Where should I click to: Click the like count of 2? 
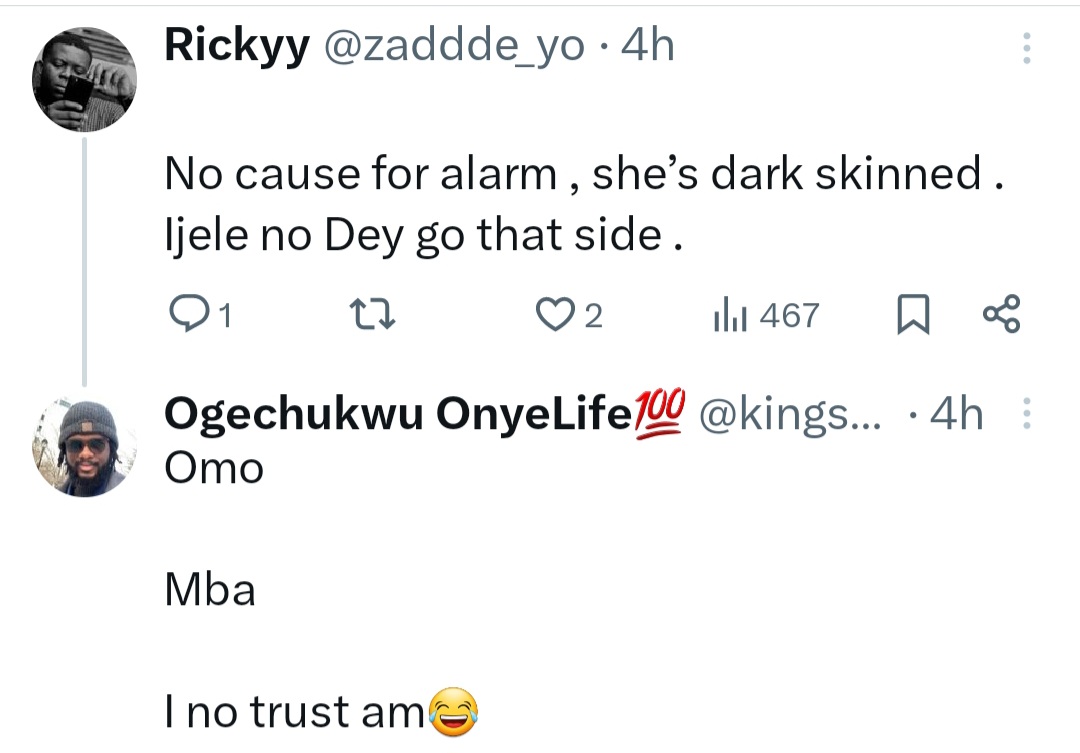pos(592,318)
